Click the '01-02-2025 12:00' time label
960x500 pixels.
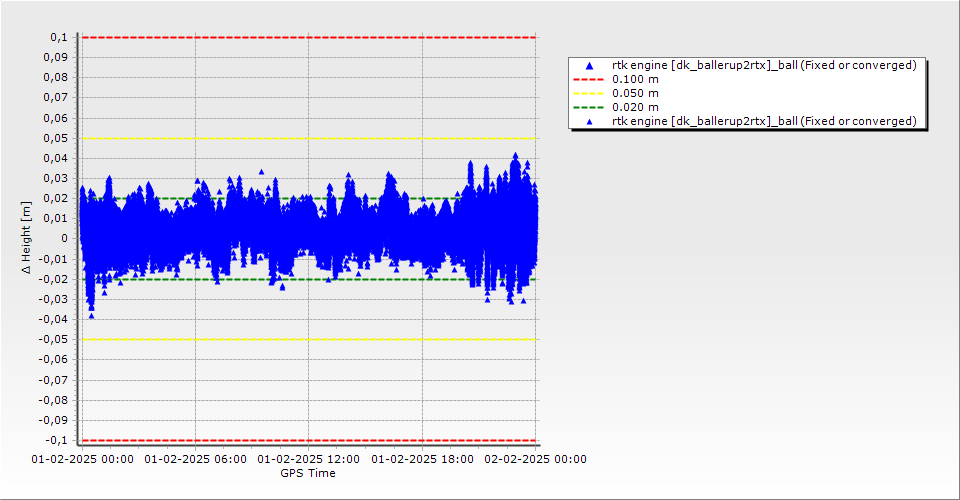[309, 459]
